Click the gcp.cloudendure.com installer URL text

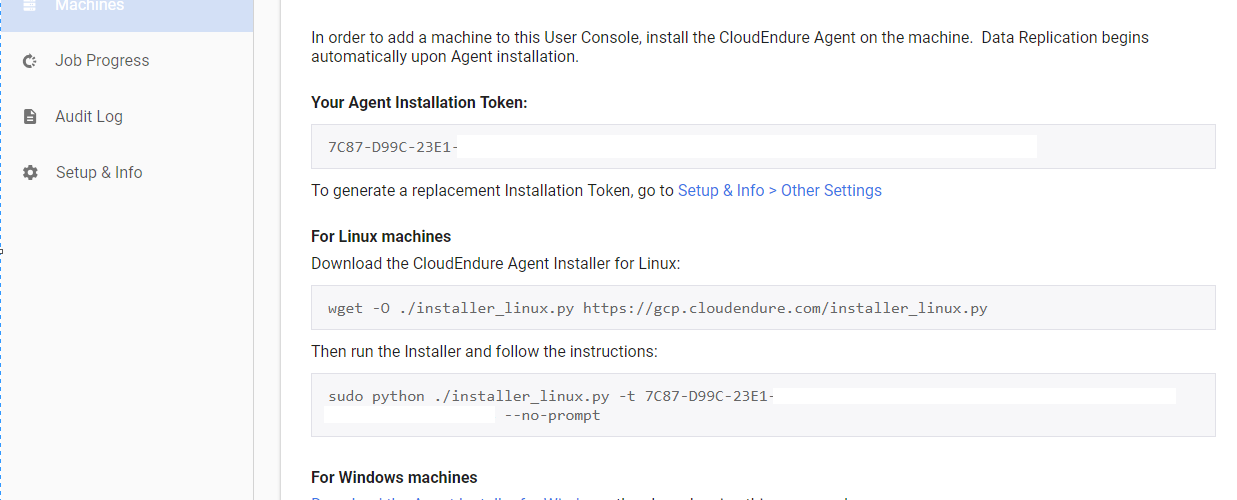(x=785, y=308)
